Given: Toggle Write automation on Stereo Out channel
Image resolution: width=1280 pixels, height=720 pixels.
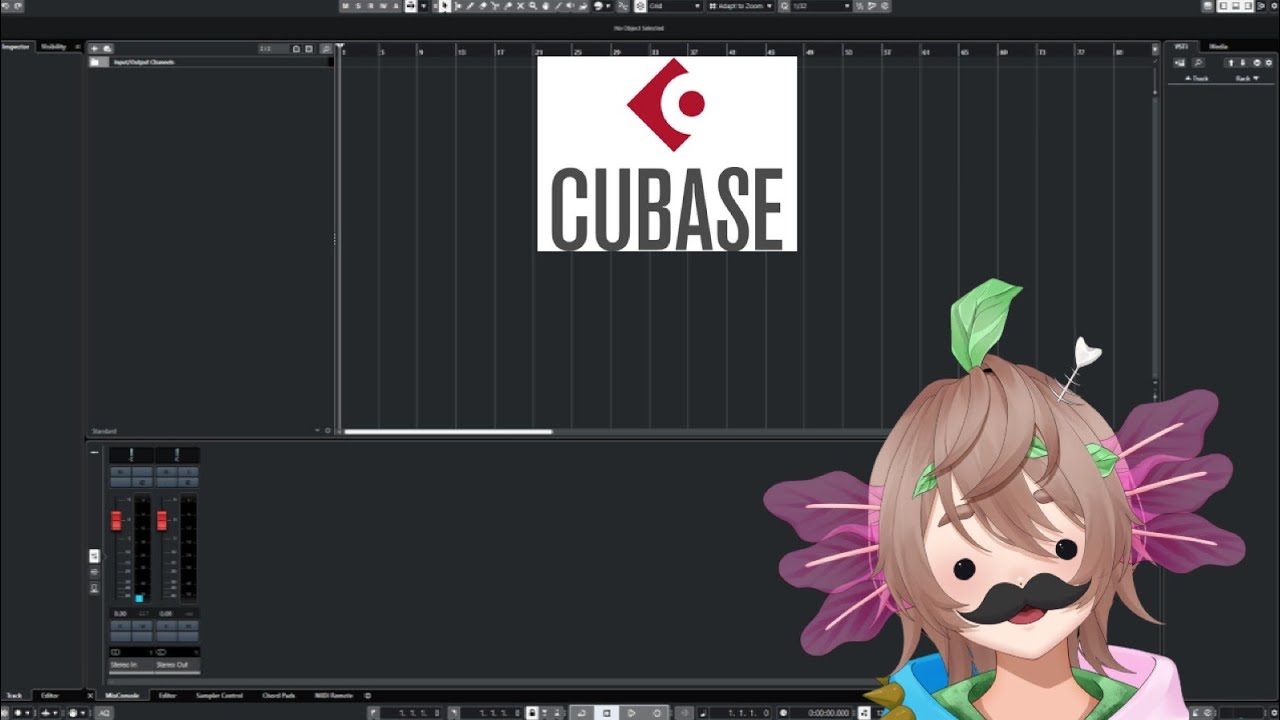Looking at the screenshot, I should pyautogui.click(x=188, y=625).
